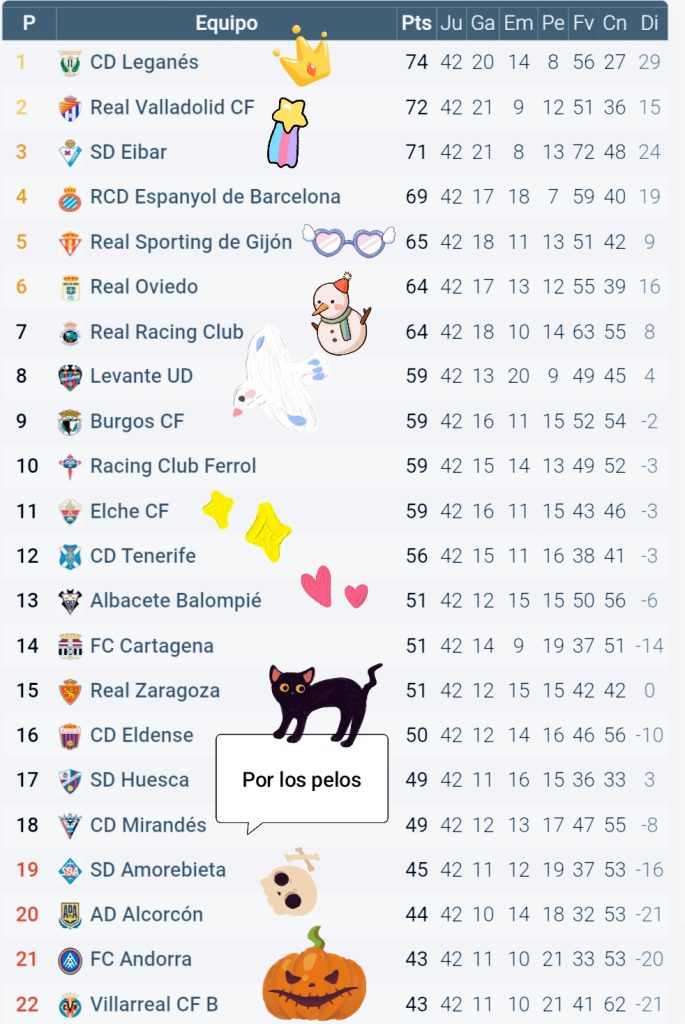Click the golden crown sticker
This screenshot has width=685, height=1024.
[x=304, y=57]
